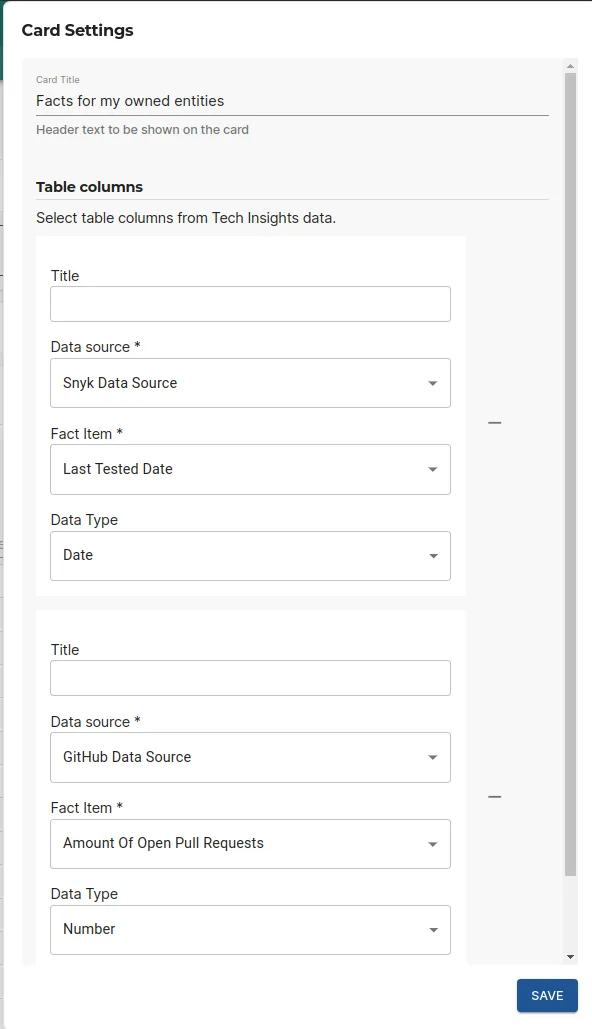The image size is (592, 1029).
Task: Save the card settings
Action: 547,996
